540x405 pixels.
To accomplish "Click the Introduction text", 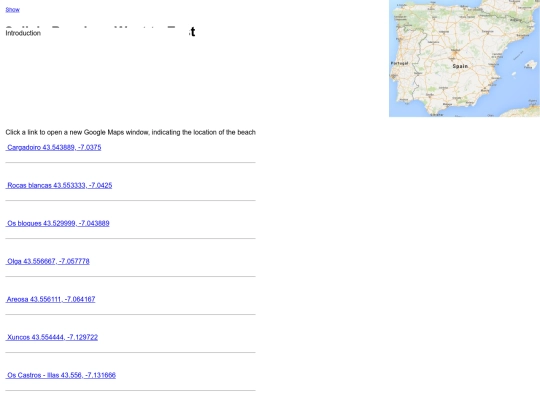I will [23, 33].
